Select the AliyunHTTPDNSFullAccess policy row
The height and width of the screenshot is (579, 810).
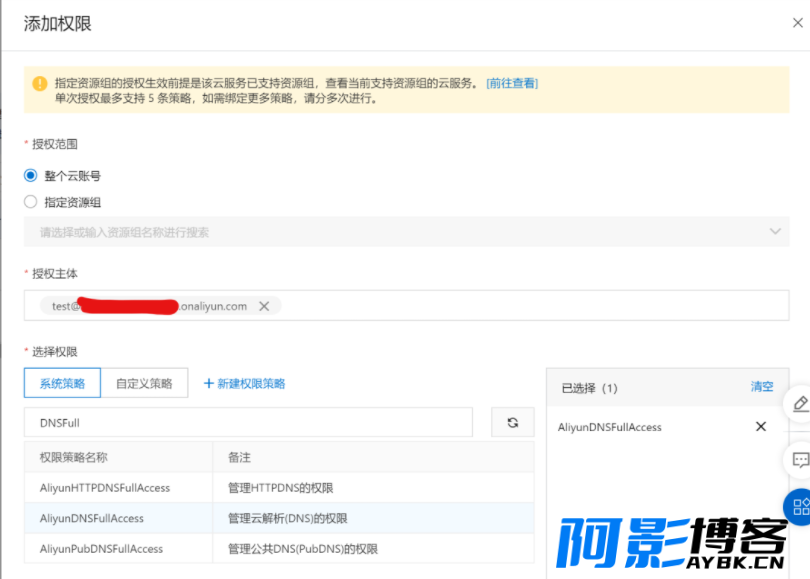tap(279, 488)
